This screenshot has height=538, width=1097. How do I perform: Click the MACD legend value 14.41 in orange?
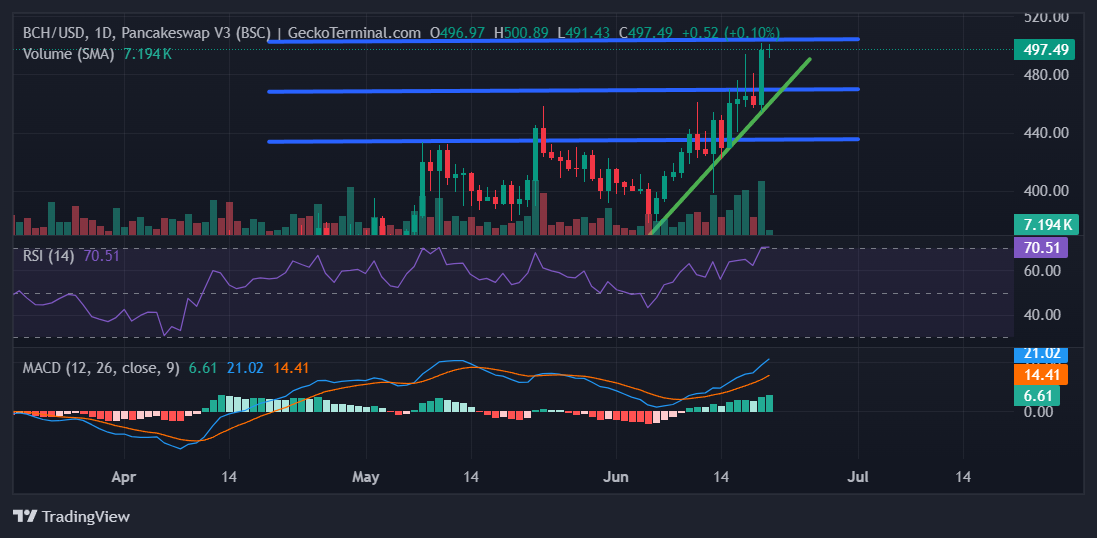[x=290, y=367]
